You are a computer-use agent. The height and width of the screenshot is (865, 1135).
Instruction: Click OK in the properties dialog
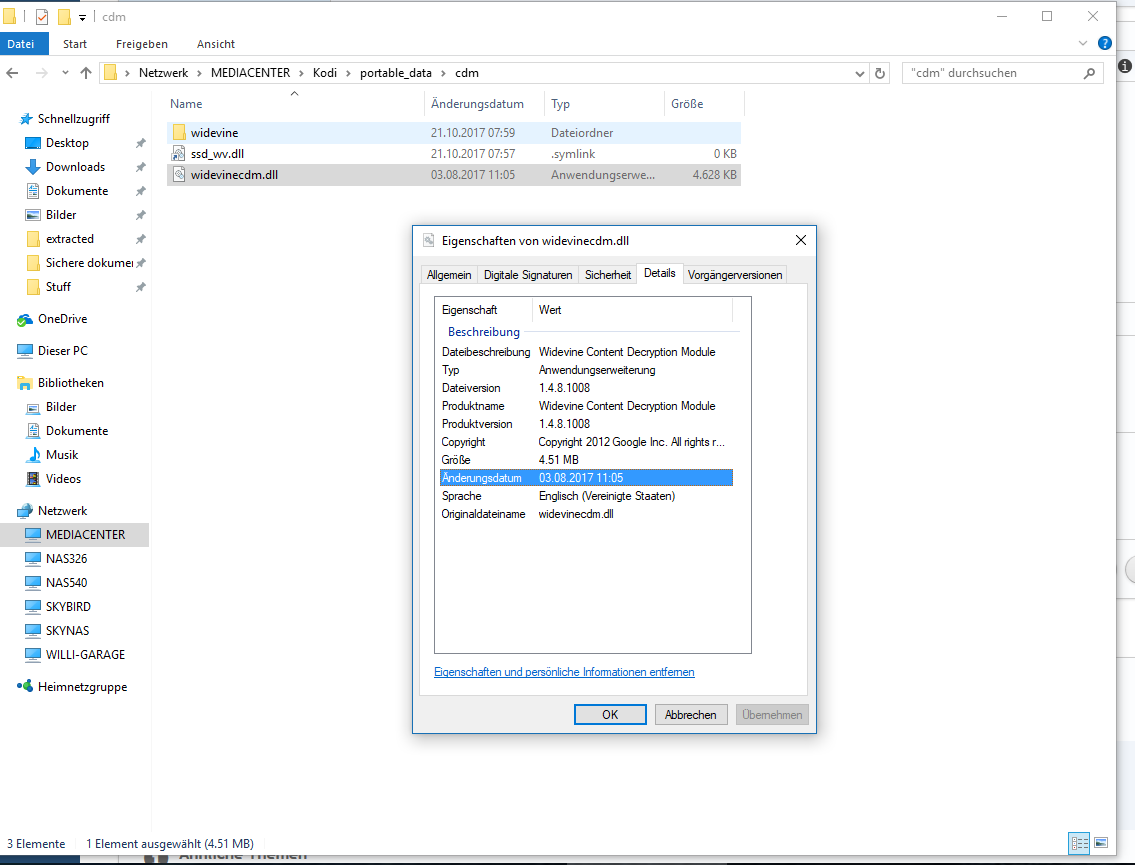point(610,714)
